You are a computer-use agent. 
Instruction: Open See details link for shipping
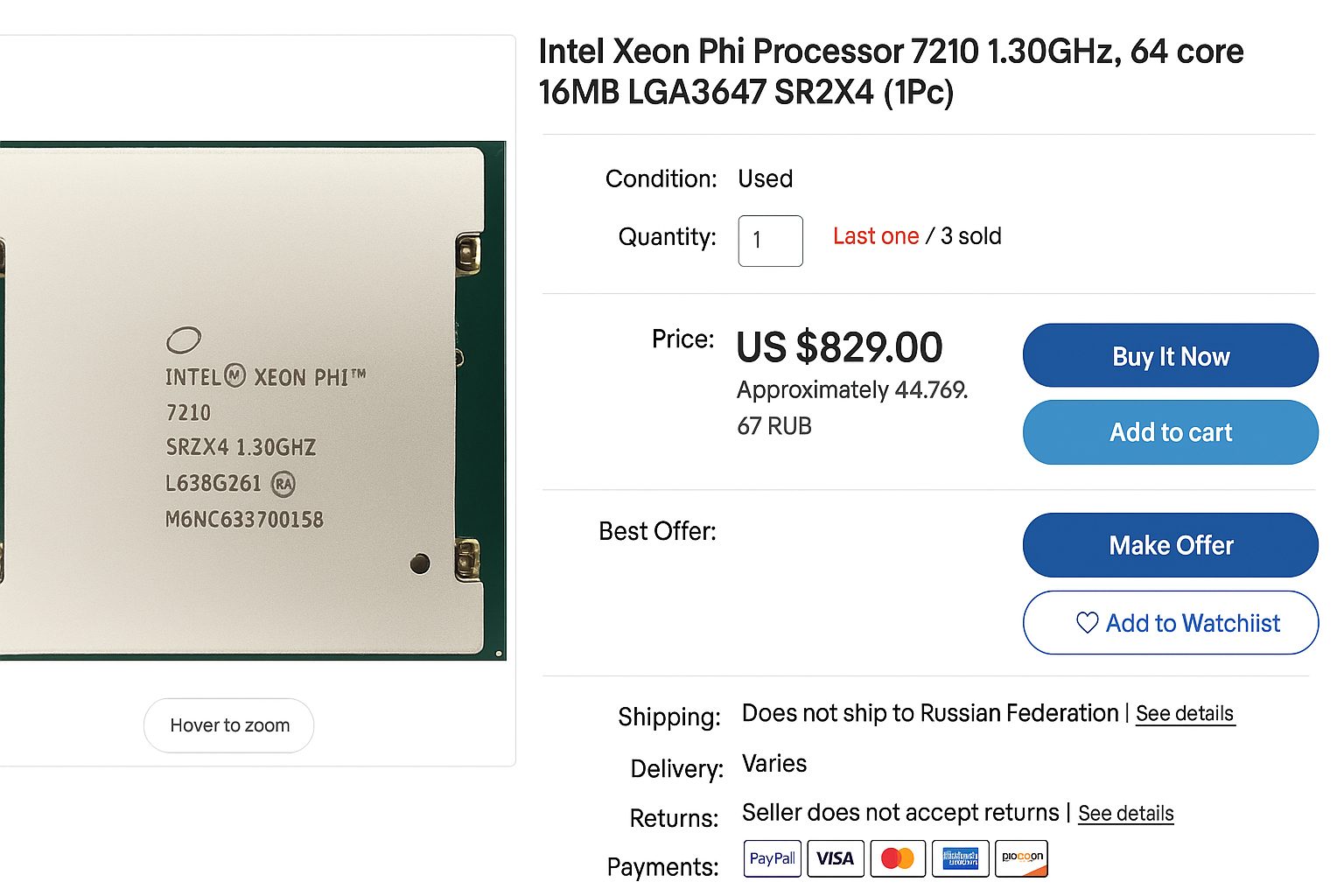pos(1185,714)
